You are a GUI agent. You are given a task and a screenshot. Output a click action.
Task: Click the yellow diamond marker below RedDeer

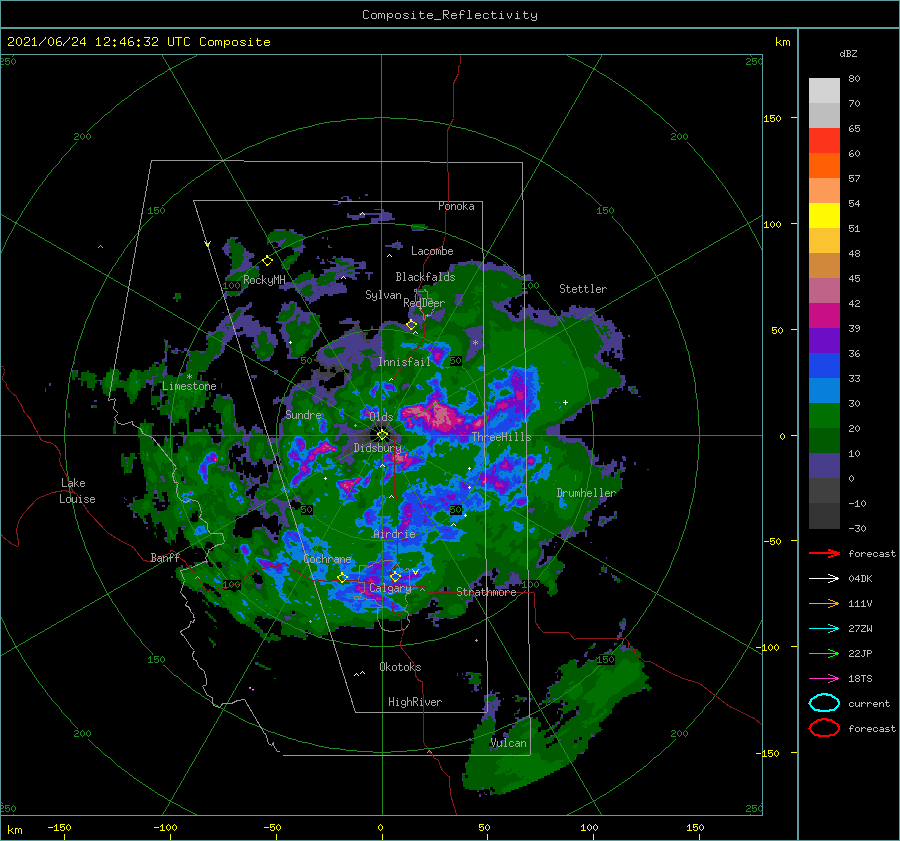point(411,325)
